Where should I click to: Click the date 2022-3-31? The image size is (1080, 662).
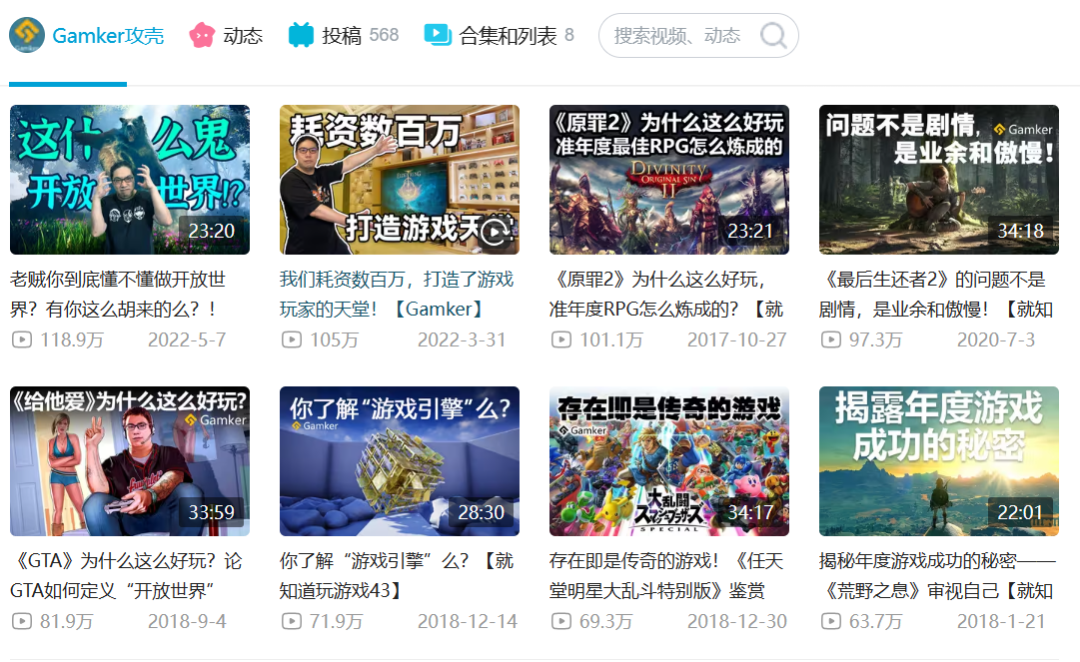461,340
